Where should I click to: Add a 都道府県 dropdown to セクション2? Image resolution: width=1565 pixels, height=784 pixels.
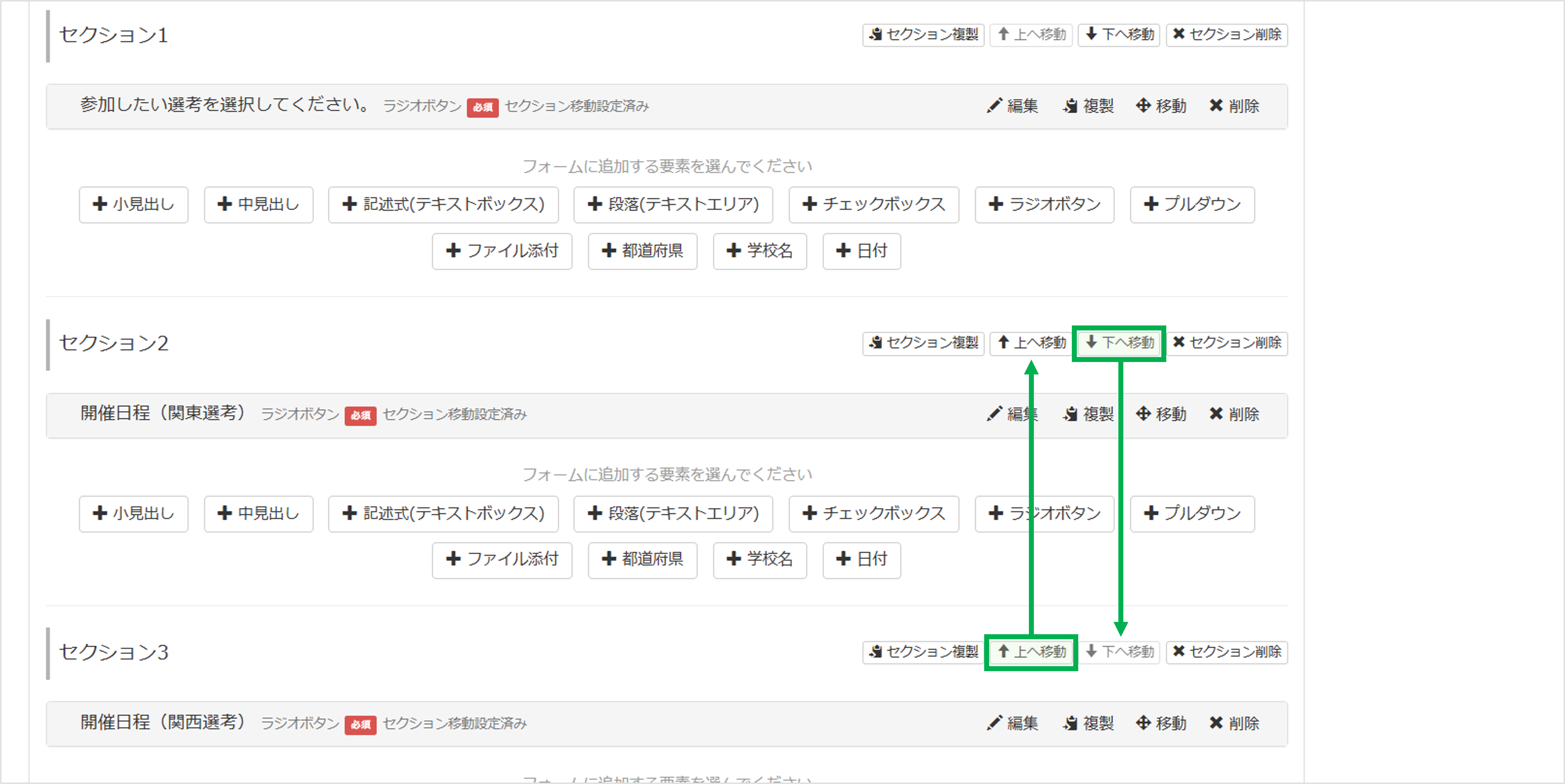642,560
